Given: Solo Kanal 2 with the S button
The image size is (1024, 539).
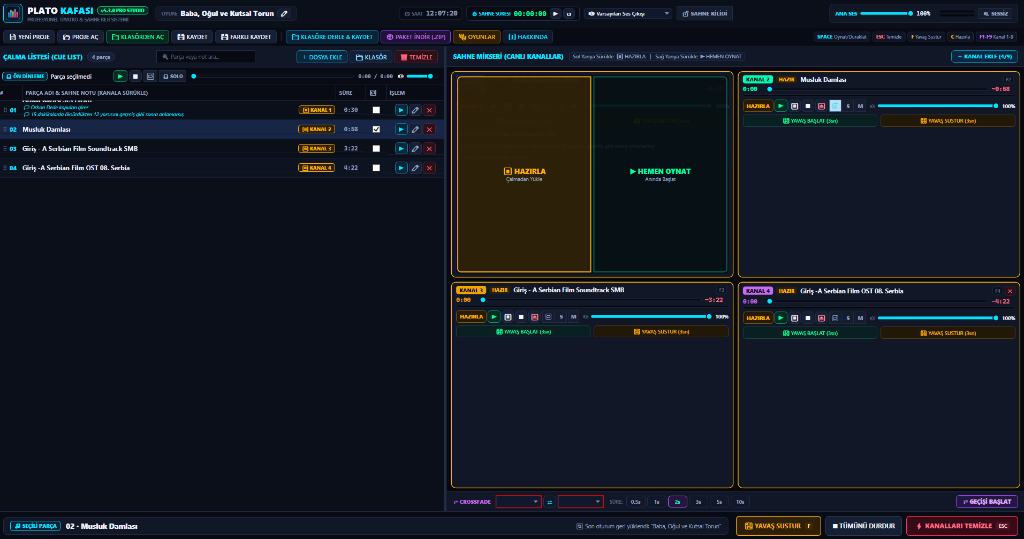Looking at the screenshot, I should pos(848,106).
